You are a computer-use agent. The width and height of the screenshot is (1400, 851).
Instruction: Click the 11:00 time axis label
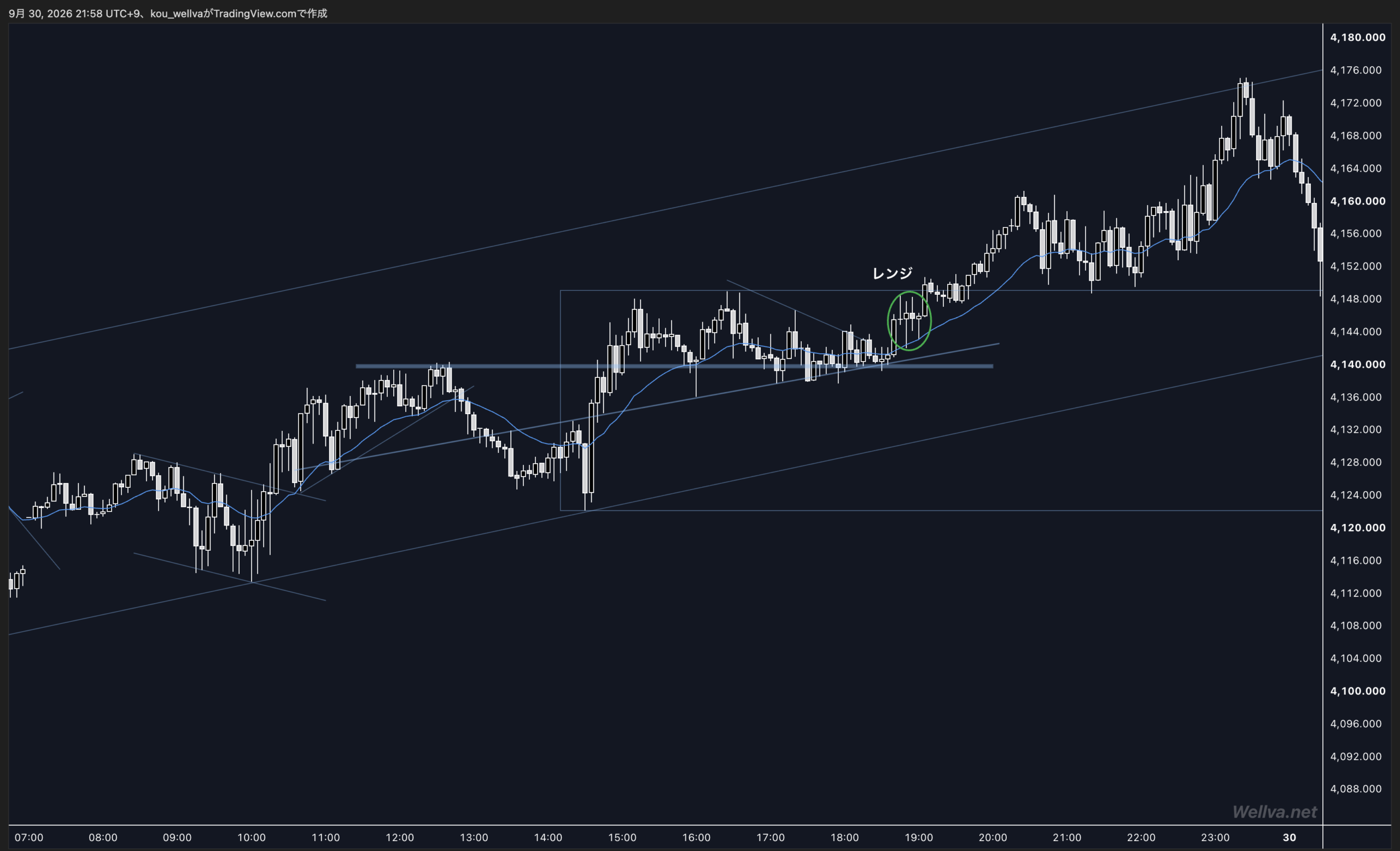tap(325, 837)
